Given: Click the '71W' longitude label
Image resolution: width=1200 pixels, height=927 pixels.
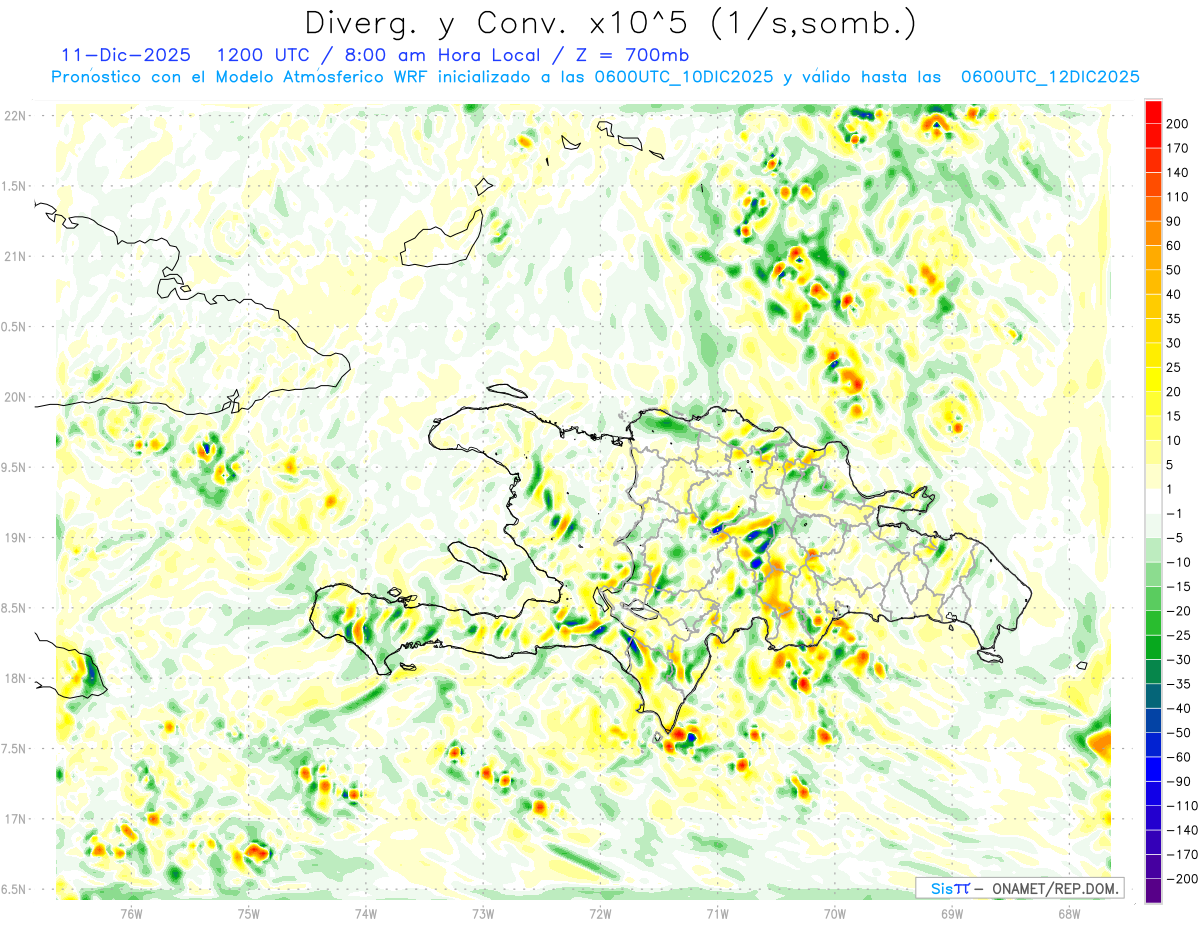Looking at the screenshot, I should tap(718, 912).
